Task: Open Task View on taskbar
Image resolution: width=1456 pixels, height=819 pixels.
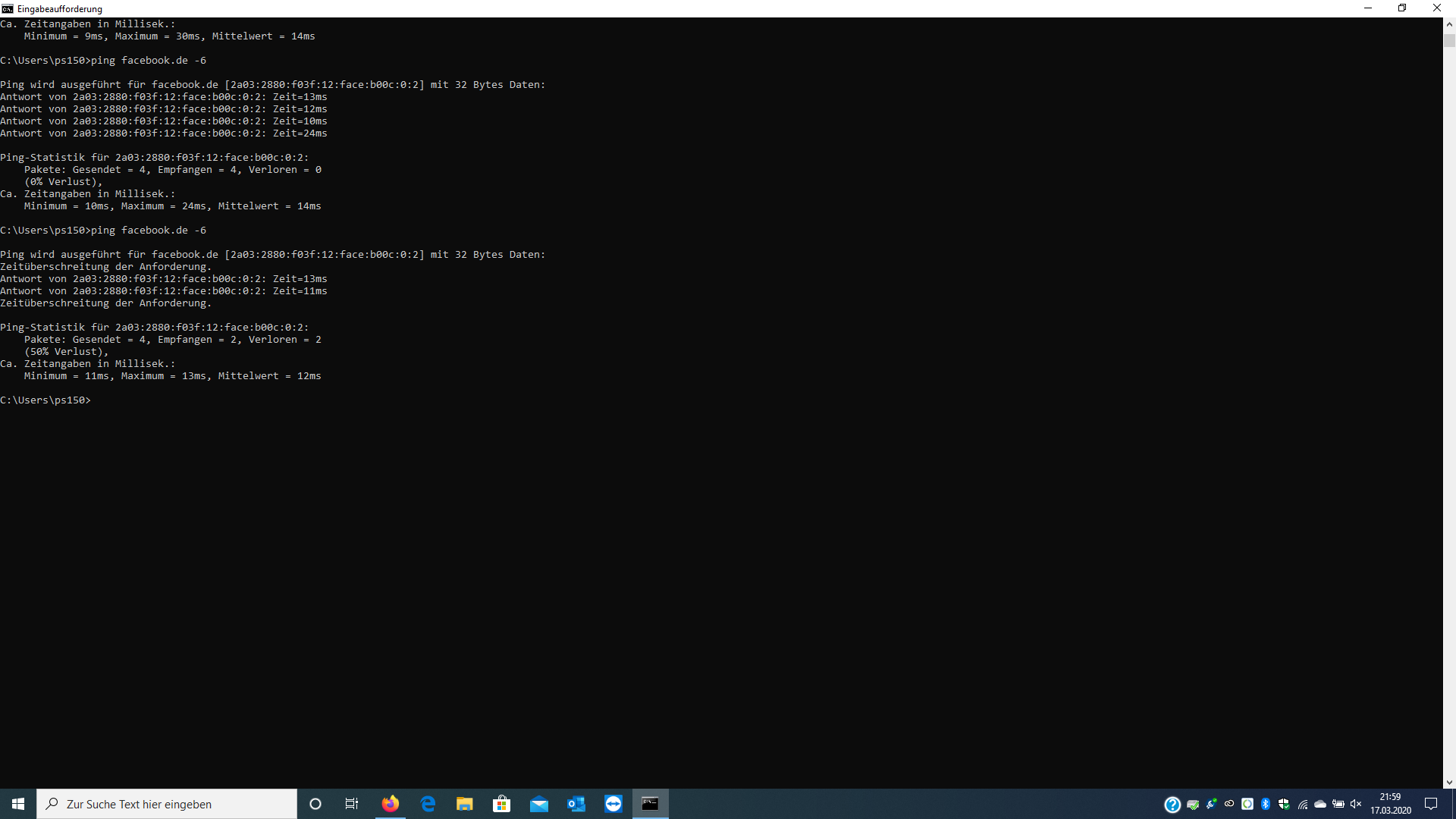Action: click(352, 804)
